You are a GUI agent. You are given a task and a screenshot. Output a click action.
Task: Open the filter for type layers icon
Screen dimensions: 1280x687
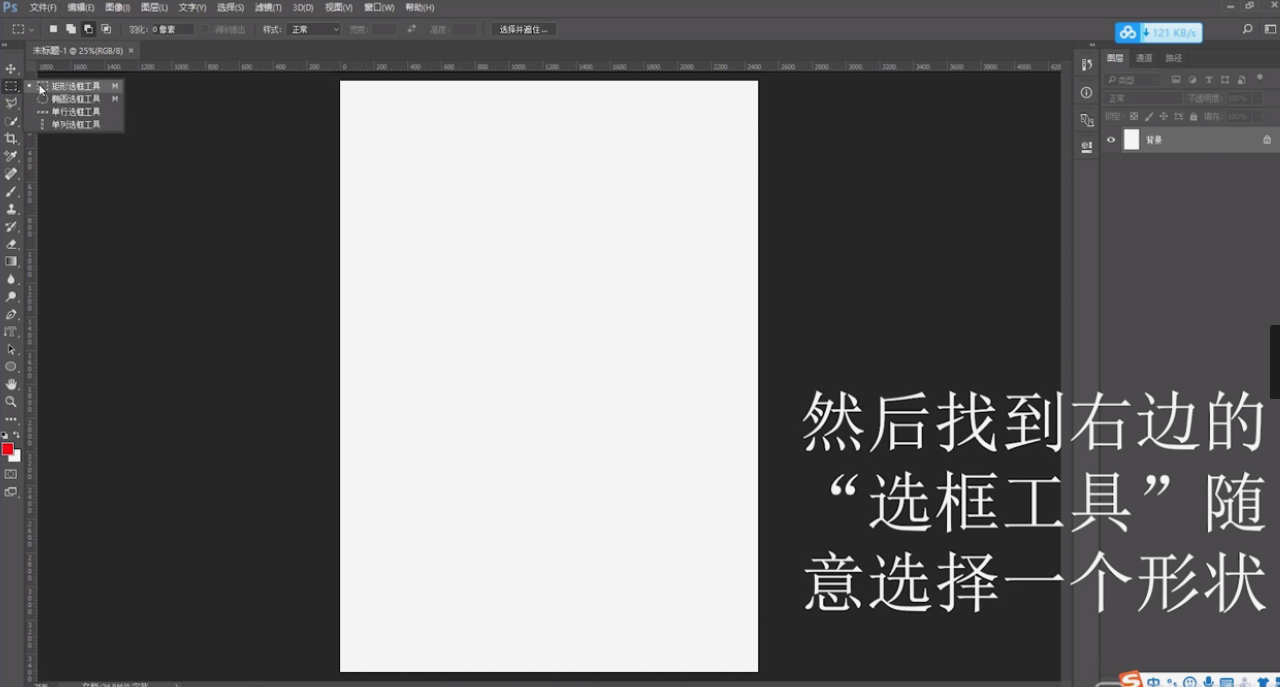(1209, 80)
